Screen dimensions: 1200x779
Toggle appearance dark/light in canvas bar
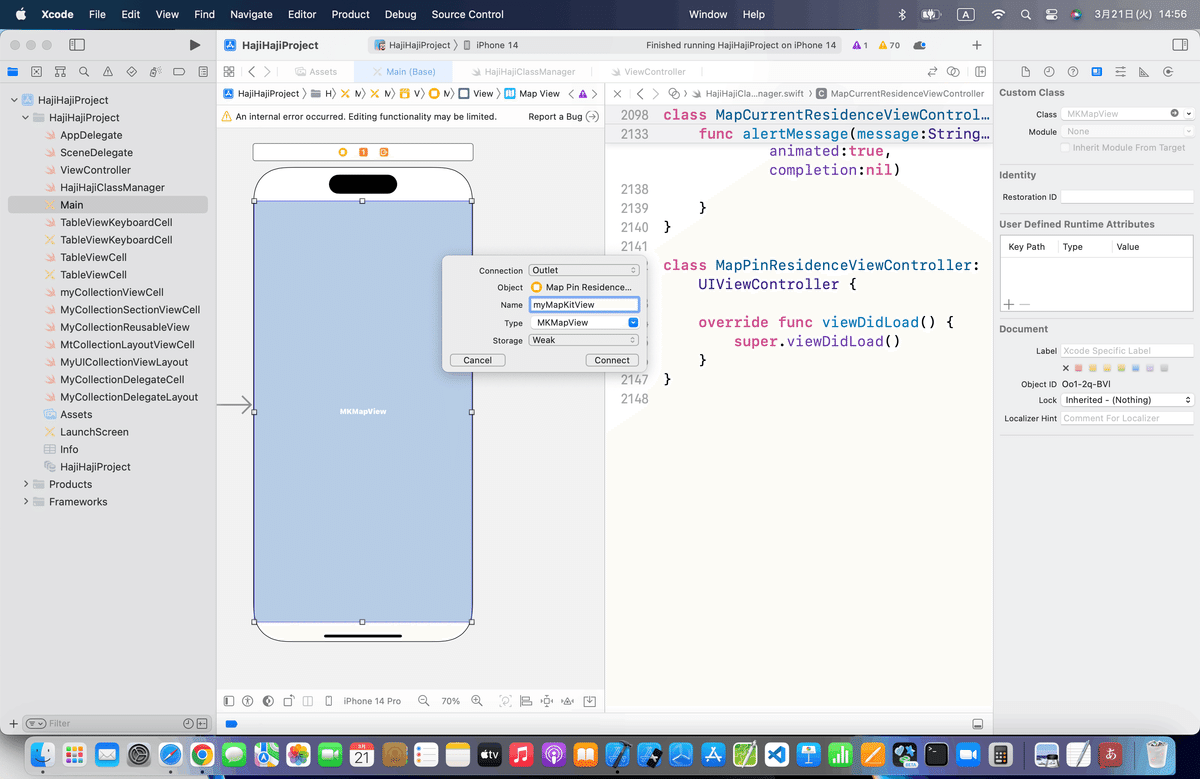click(267, 701)
